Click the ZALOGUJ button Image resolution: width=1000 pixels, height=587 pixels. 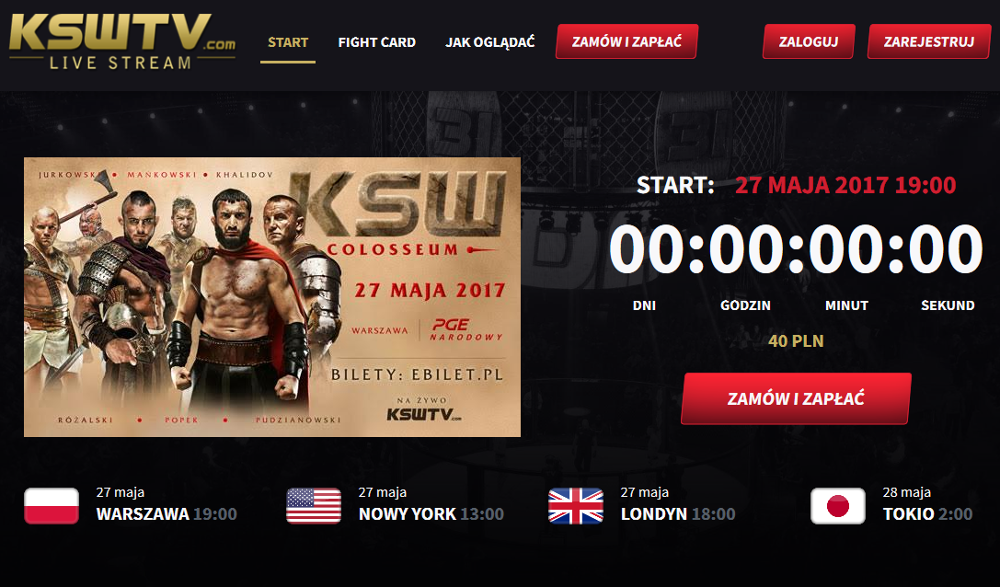(809, 42)
